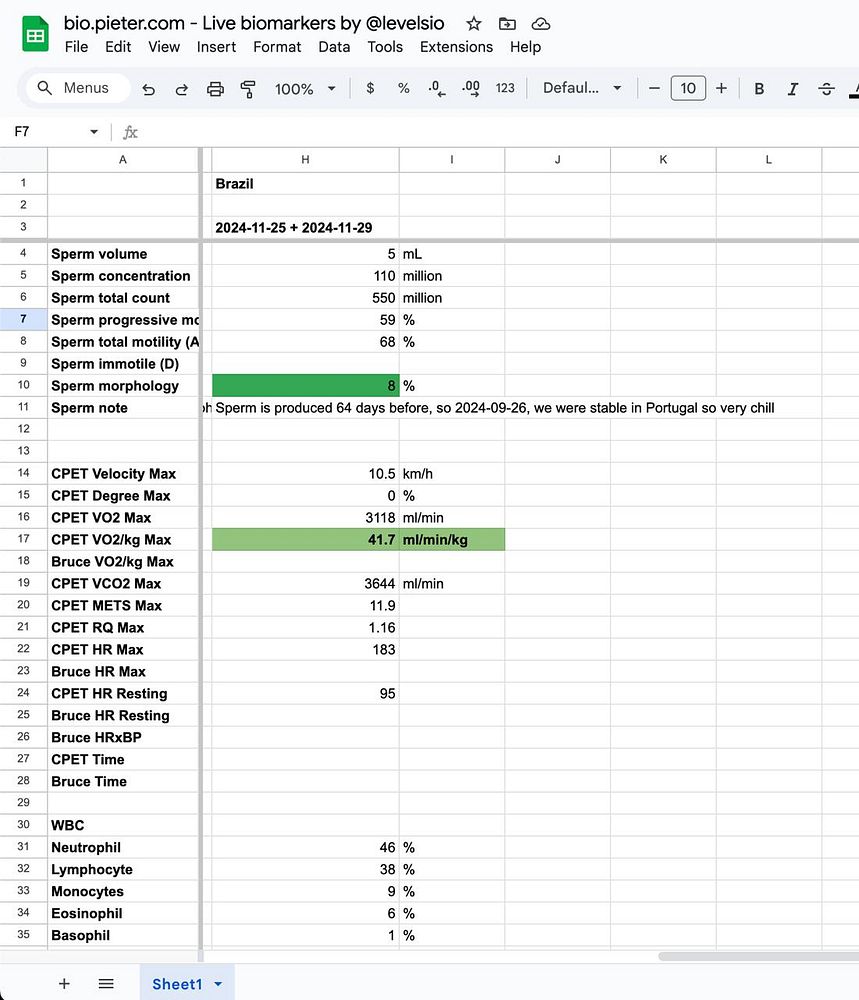Search the menus box
This screenshot has height=1000, width=859.
tap(78, 88)
